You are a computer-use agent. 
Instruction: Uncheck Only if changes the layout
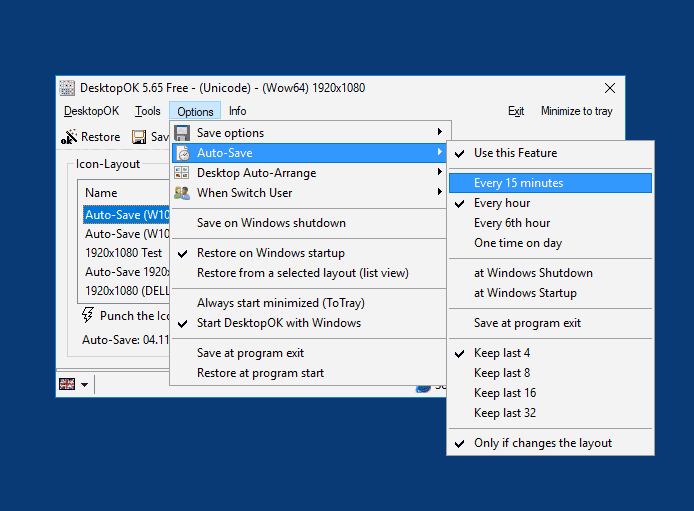(x=542, y=443)
